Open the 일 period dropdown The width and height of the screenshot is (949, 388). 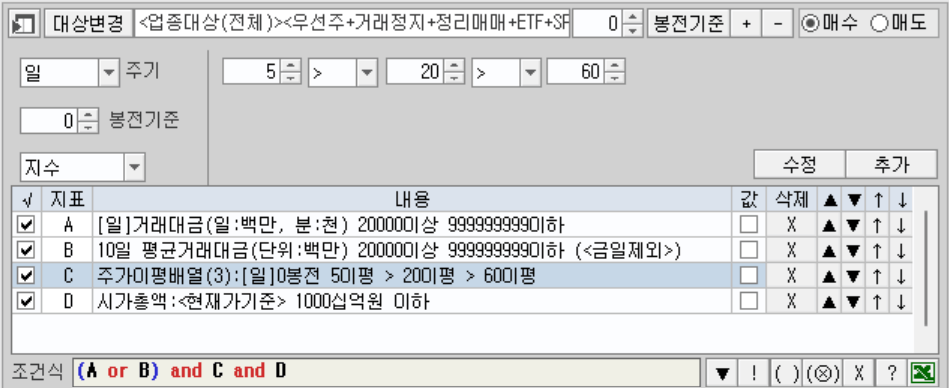[x=108, y=73]
